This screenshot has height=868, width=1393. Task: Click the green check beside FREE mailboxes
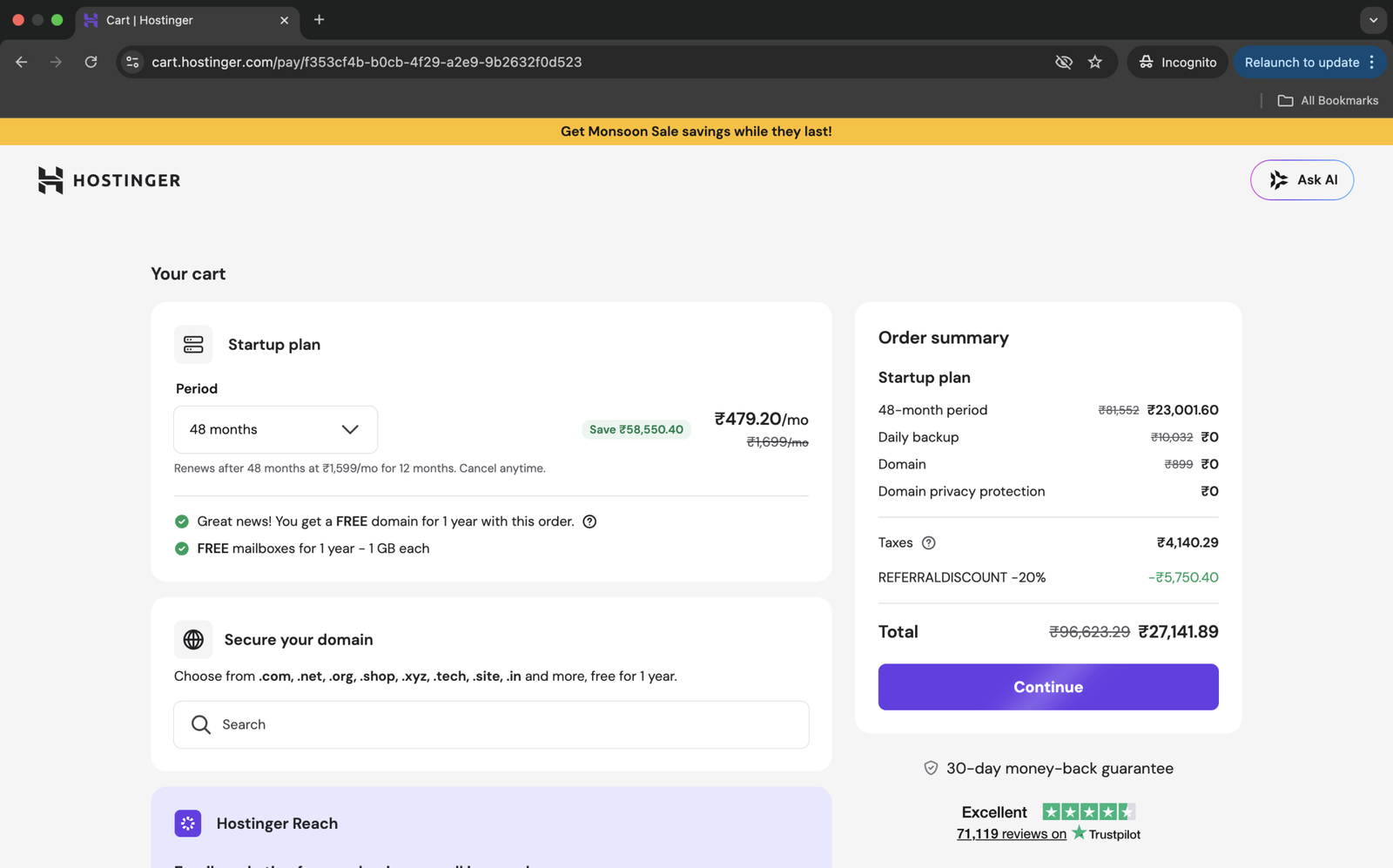coord(182,548)
